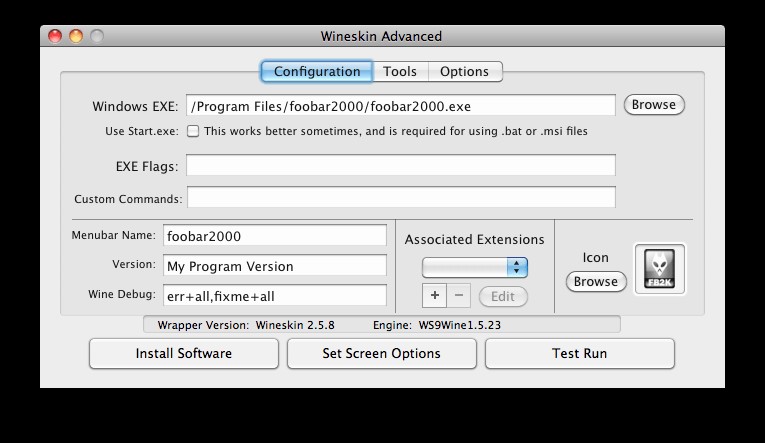This screenshot has height=443, width=765.
Task: Click into the Custom Commands field
Action: click(x=402, y=197)
